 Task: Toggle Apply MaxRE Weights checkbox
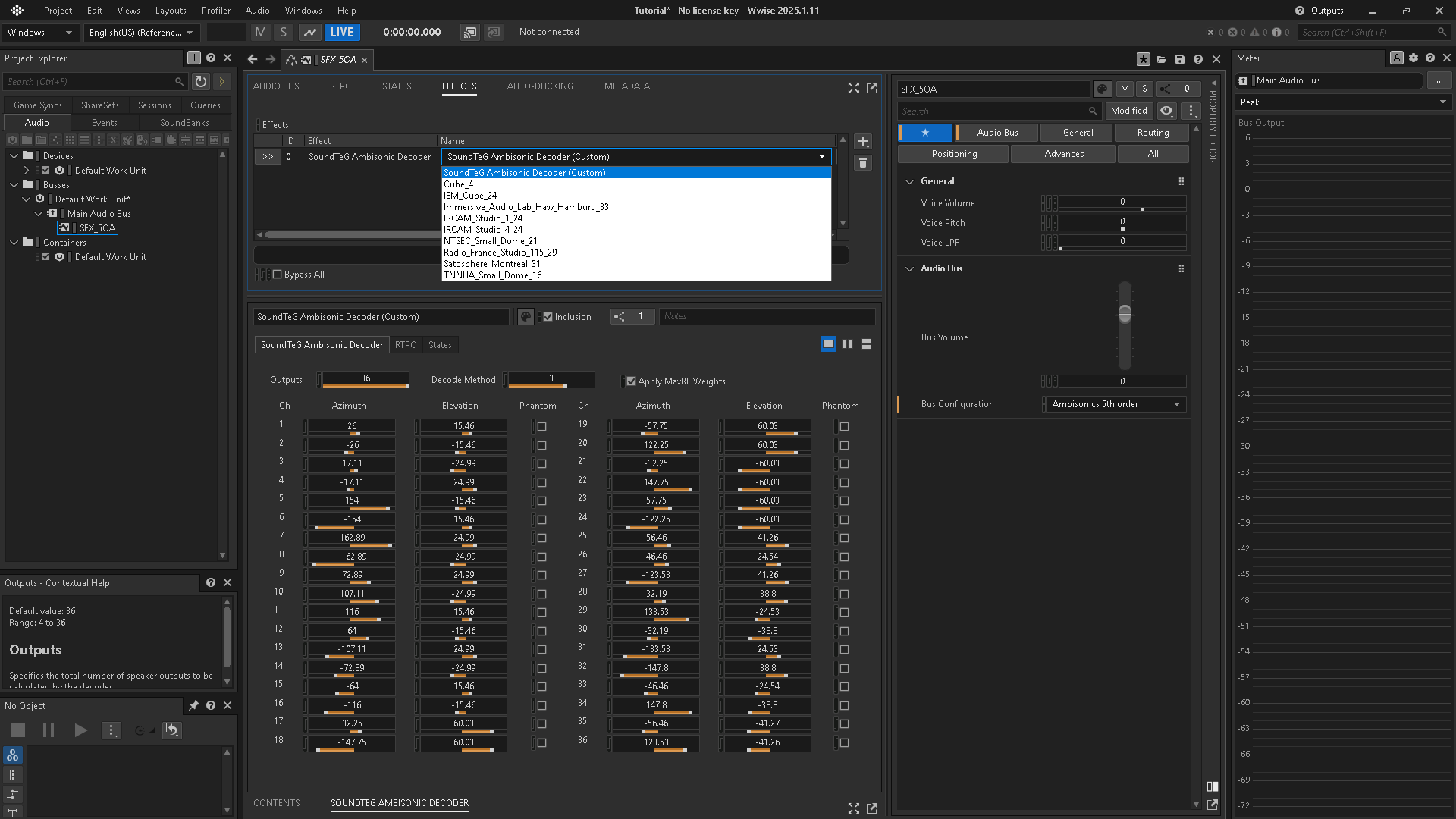click(631, 381)
